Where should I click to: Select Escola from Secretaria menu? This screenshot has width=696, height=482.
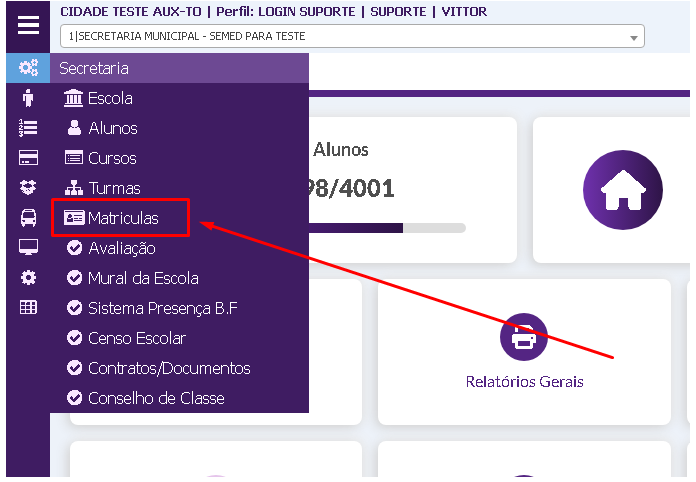click(109, 98)
